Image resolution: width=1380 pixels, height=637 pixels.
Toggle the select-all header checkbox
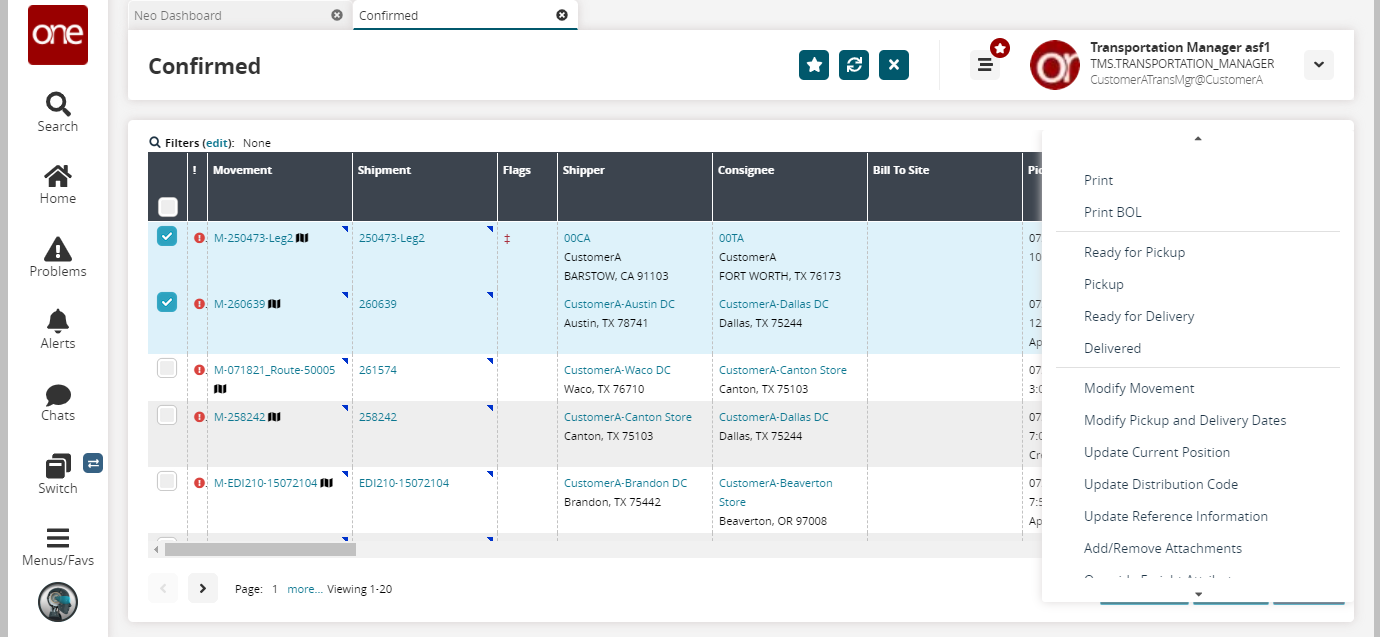point(168,207)
